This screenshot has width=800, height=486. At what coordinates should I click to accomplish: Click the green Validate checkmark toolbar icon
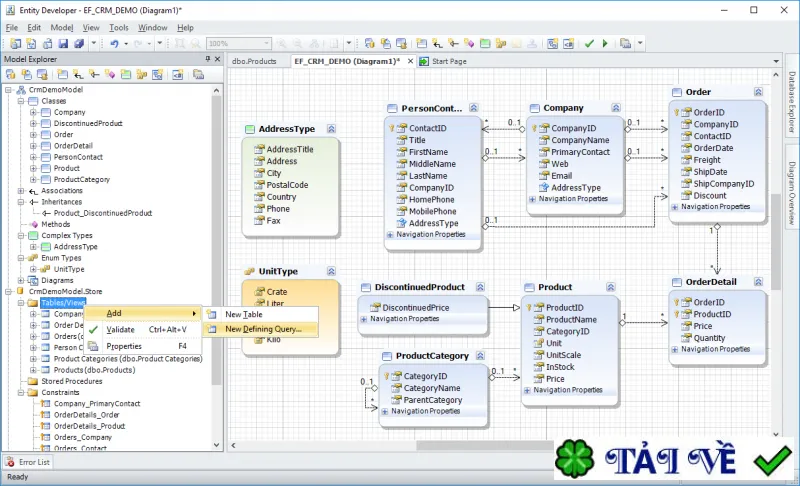pos(589,44)
